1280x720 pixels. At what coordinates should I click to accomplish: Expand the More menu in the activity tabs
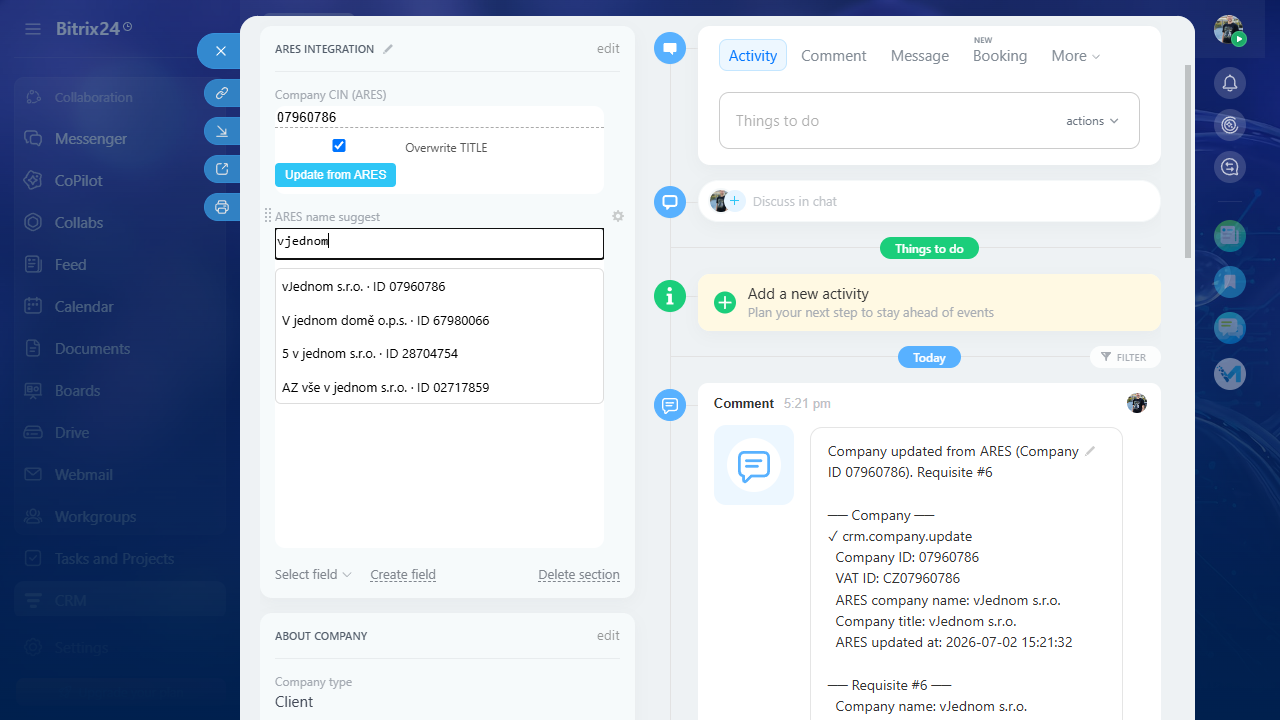tap(1076, 56)
